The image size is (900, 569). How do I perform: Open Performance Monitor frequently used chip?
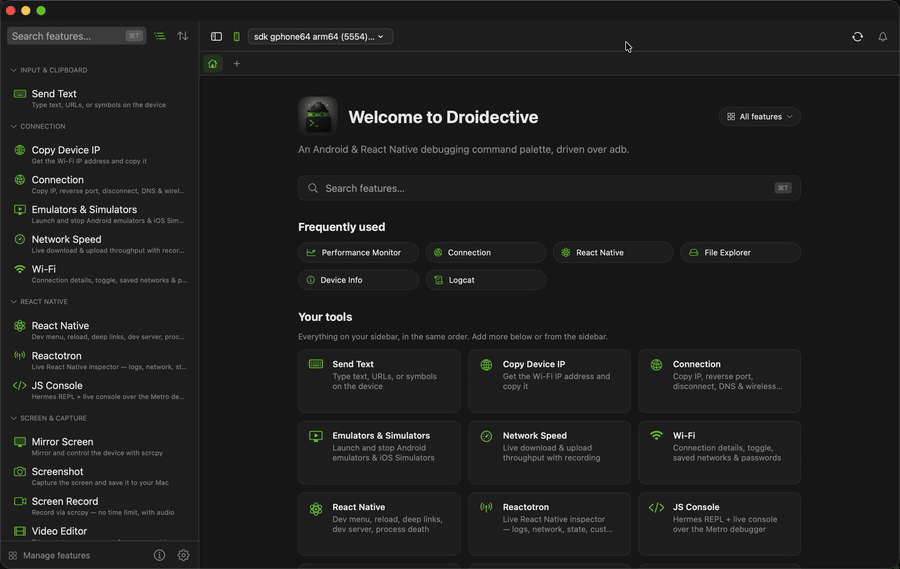(x=358, y=253)
